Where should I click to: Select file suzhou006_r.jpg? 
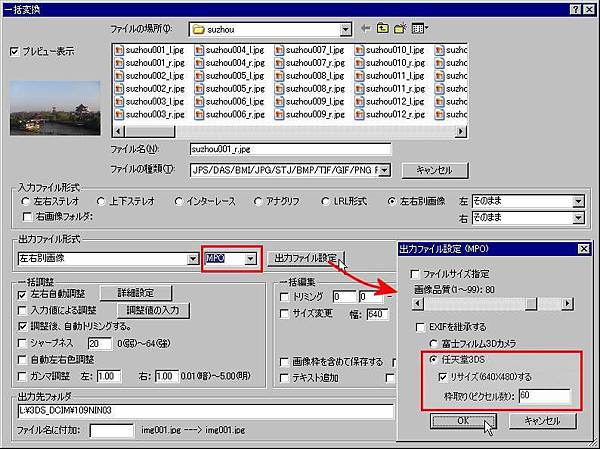click(x=230, y=114)
